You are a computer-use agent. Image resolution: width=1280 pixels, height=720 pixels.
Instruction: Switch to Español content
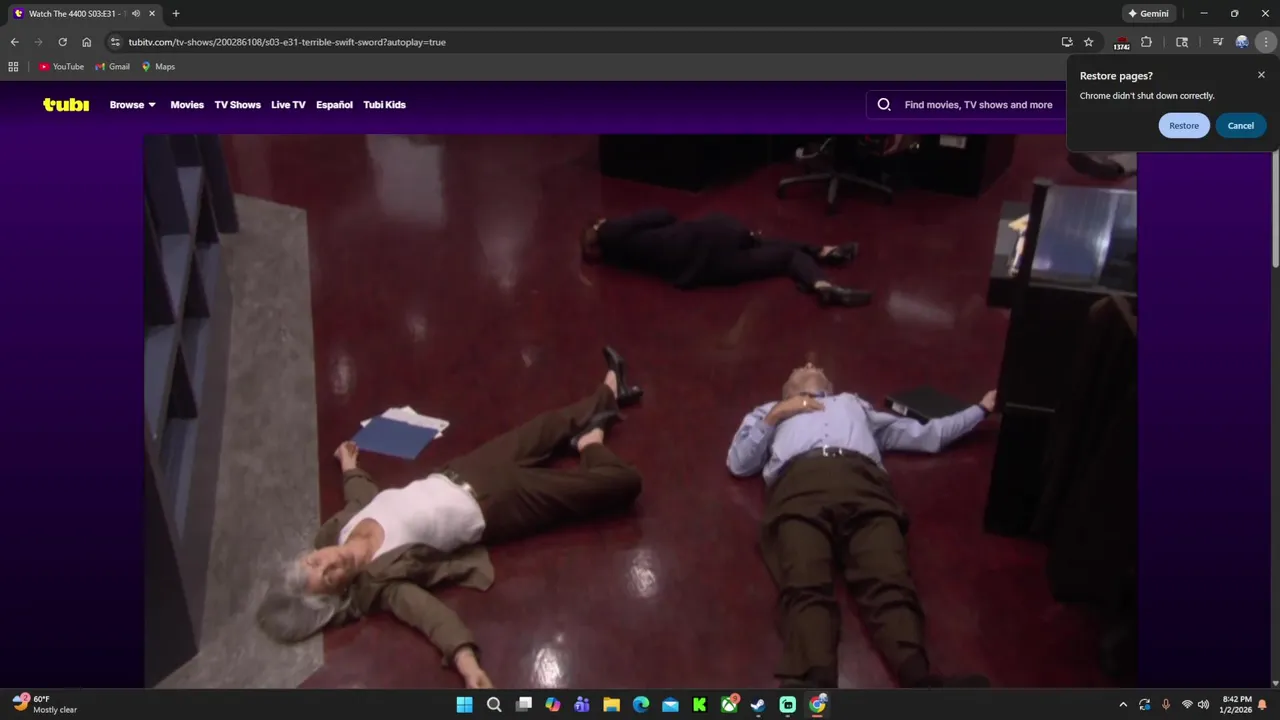tap(334, 104)
